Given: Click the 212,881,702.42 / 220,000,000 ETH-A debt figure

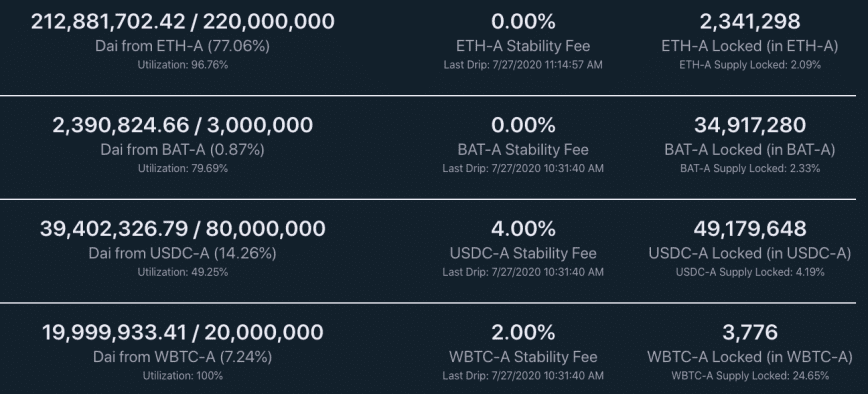Looking at the screenshot, I should [x=182, y=22].
